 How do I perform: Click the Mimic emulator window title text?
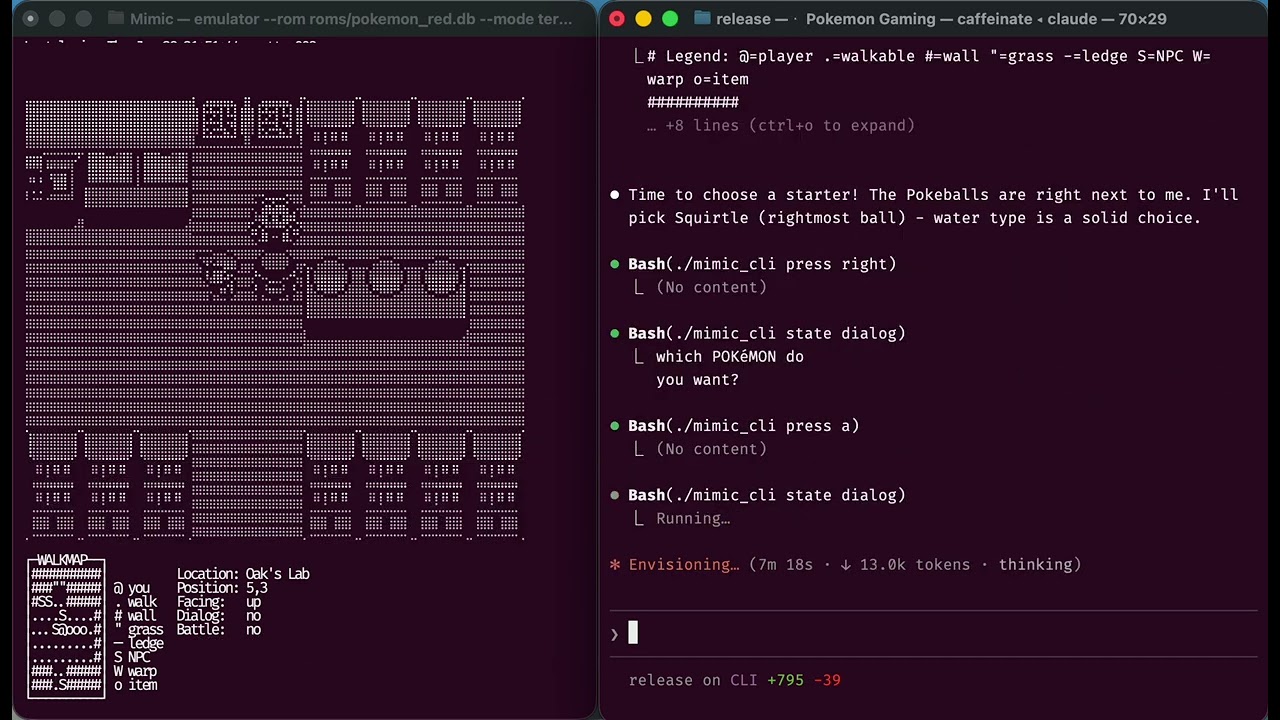tap(351, 18)
